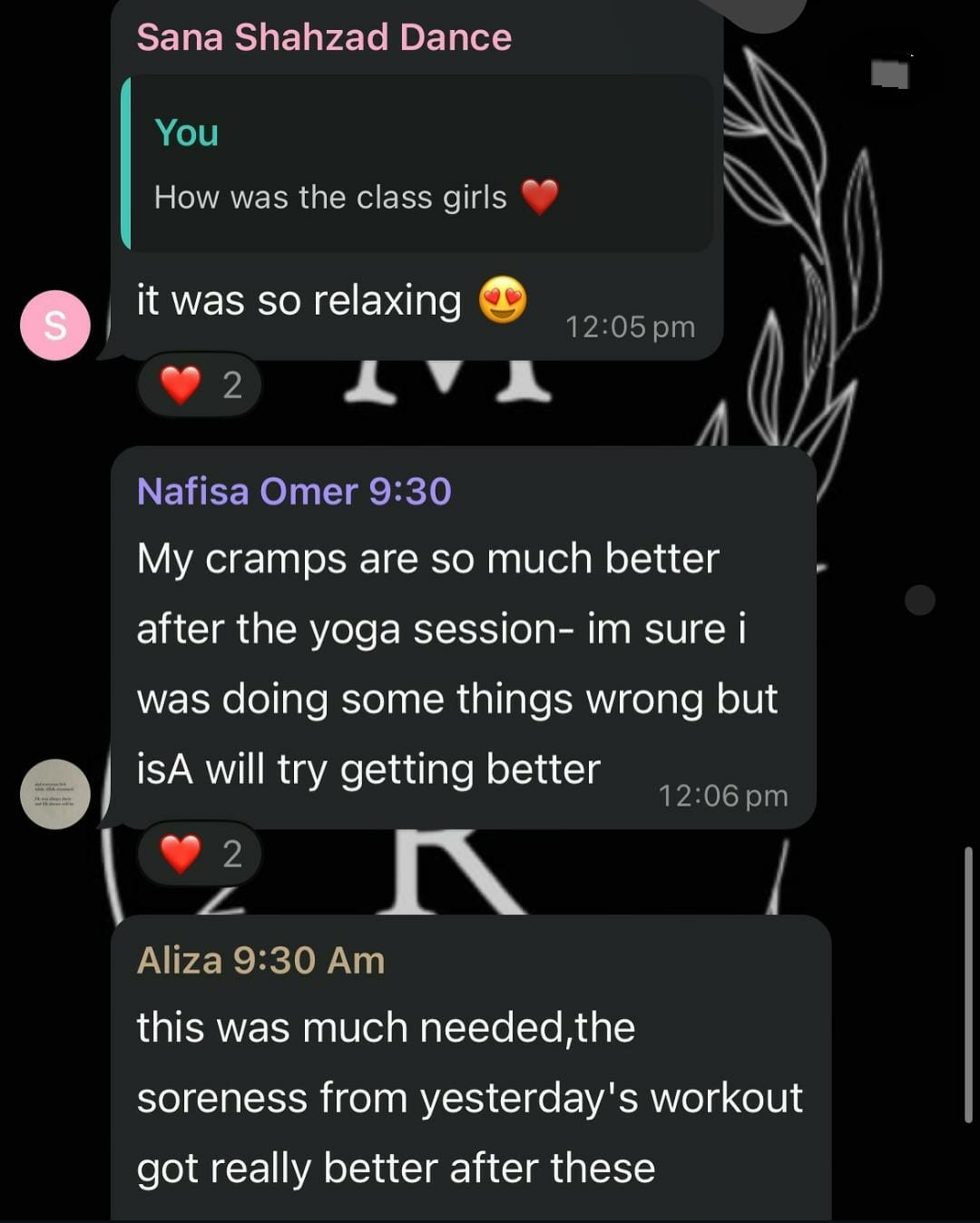Tap red heart emoji in quoted message
This screenshot has width=980, height=1223.
click(x=540, y=197)
